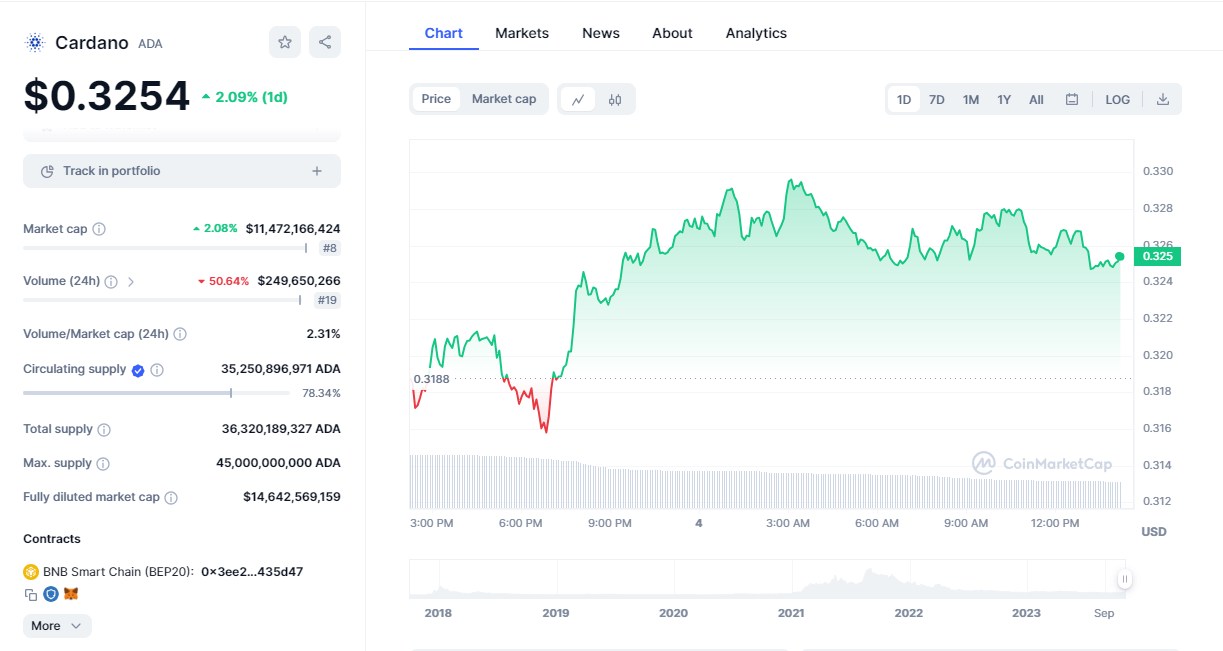Click plus on Track in portfolio
Image resolution: width=1223 pixels, height=651 pixels.
[317, 171]
